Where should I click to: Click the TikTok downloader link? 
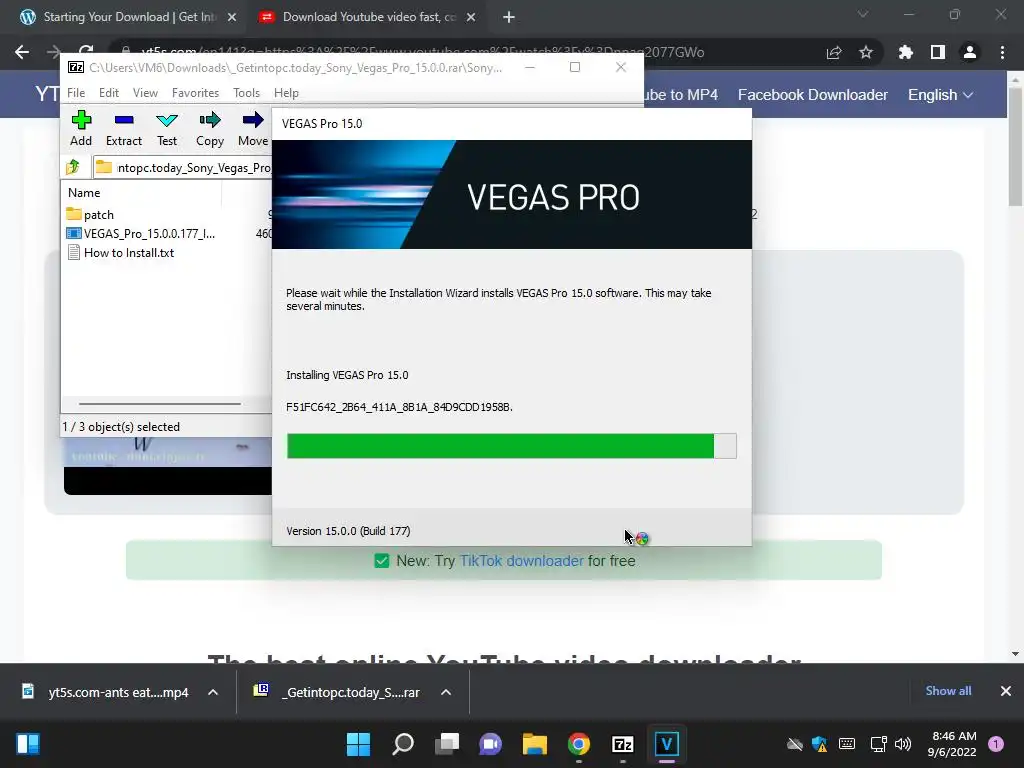[521, 560]
